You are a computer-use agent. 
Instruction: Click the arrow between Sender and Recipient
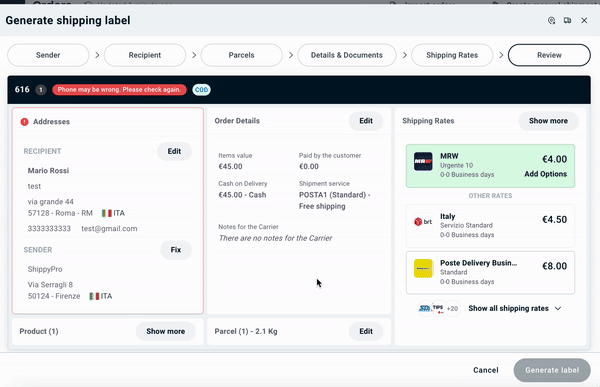click(x=97, y=55)
